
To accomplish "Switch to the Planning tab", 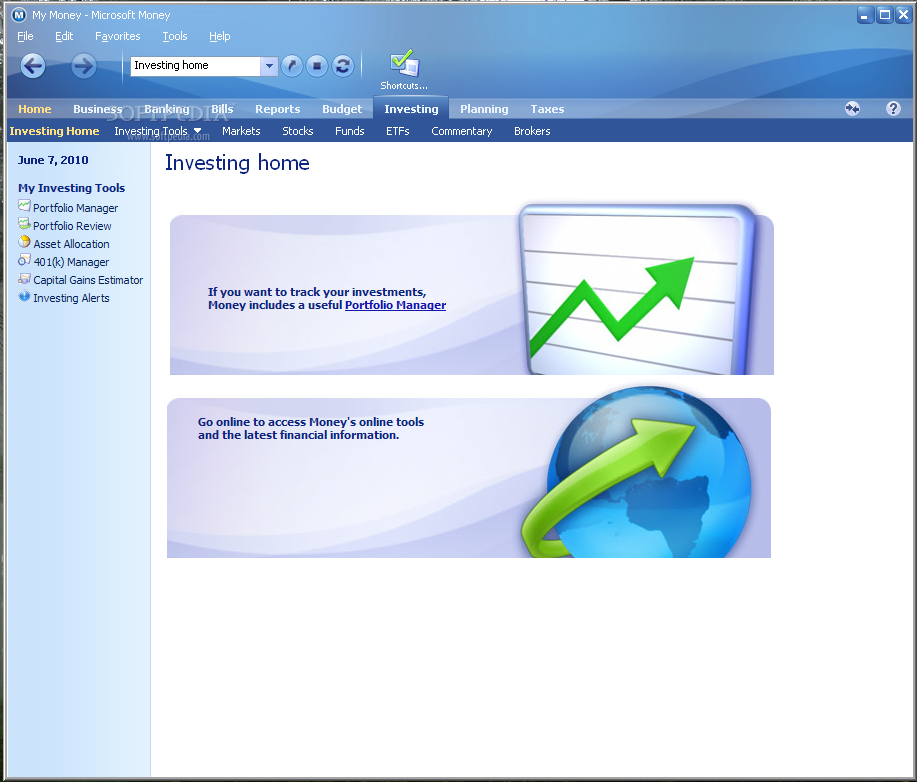I will pos(484,109).
